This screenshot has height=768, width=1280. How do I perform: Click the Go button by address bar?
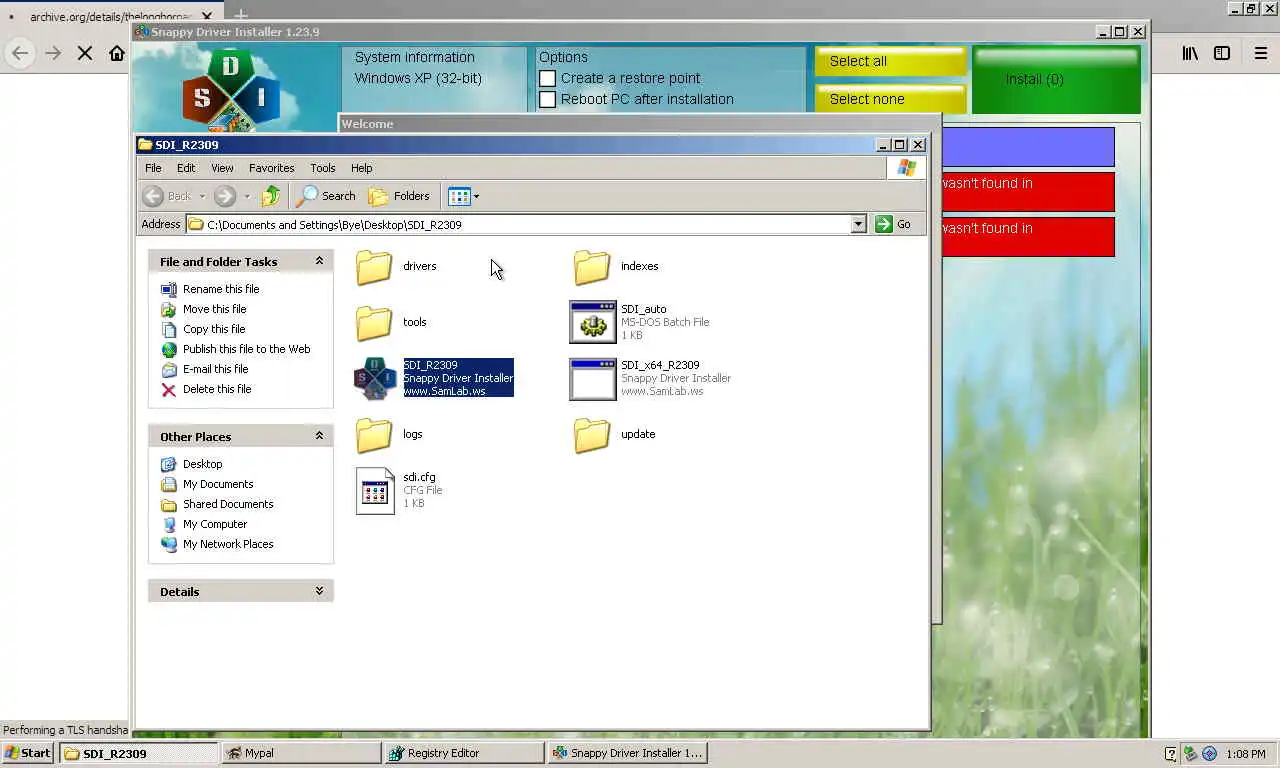click(x=893, y=224)
